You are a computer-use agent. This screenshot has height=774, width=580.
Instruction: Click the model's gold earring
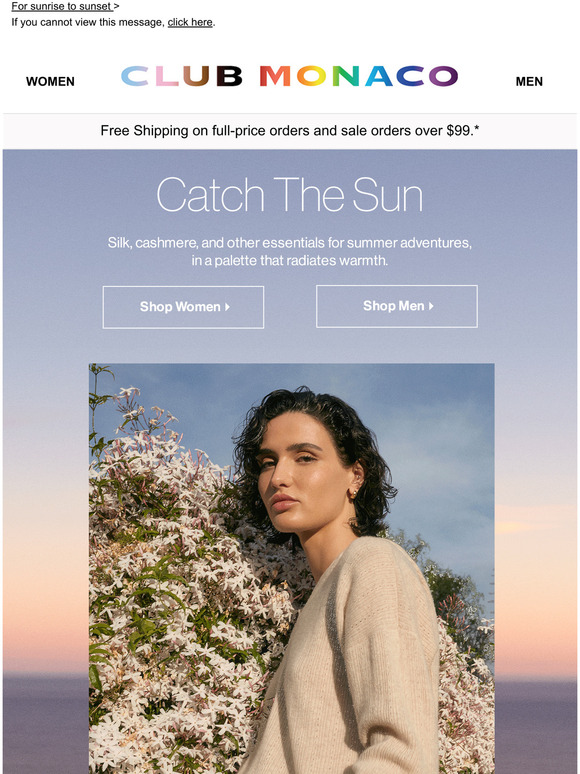click(x=352, y=492)
